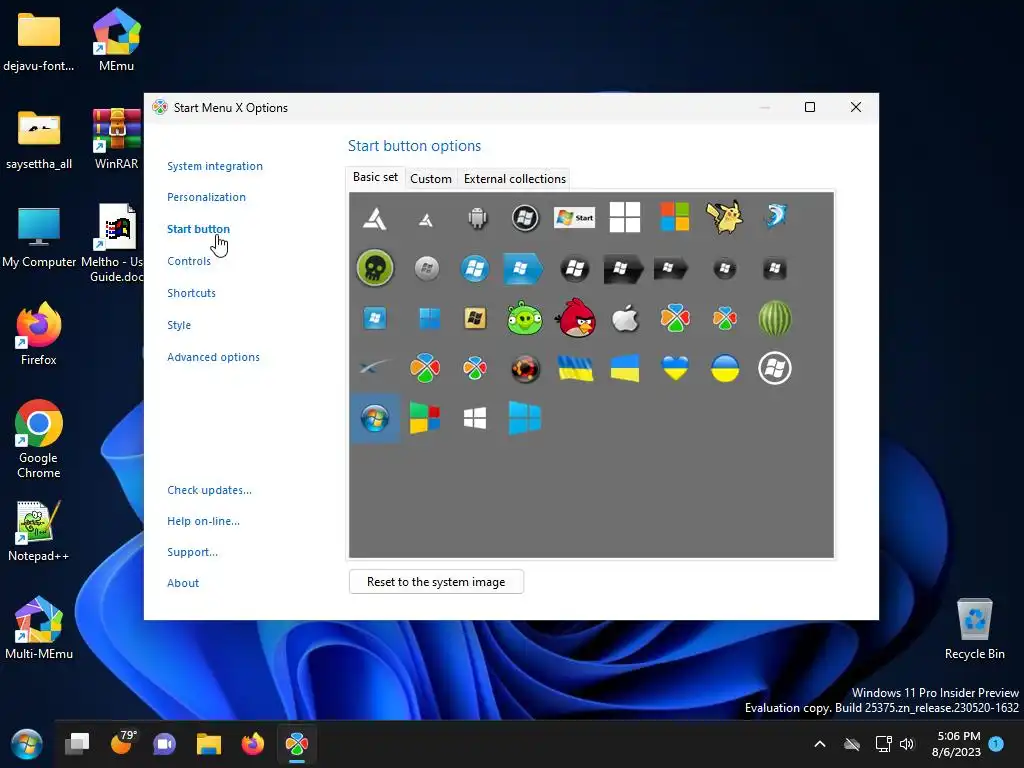
Task: Click the Start Menu X taskbar icon
Action: point(296,744)
